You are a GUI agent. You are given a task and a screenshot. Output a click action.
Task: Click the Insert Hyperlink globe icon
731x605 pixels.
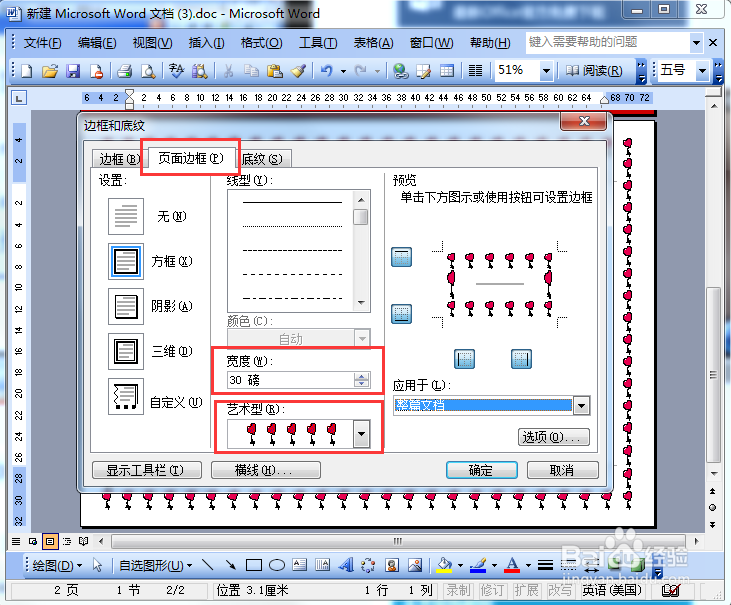(400, 71)
